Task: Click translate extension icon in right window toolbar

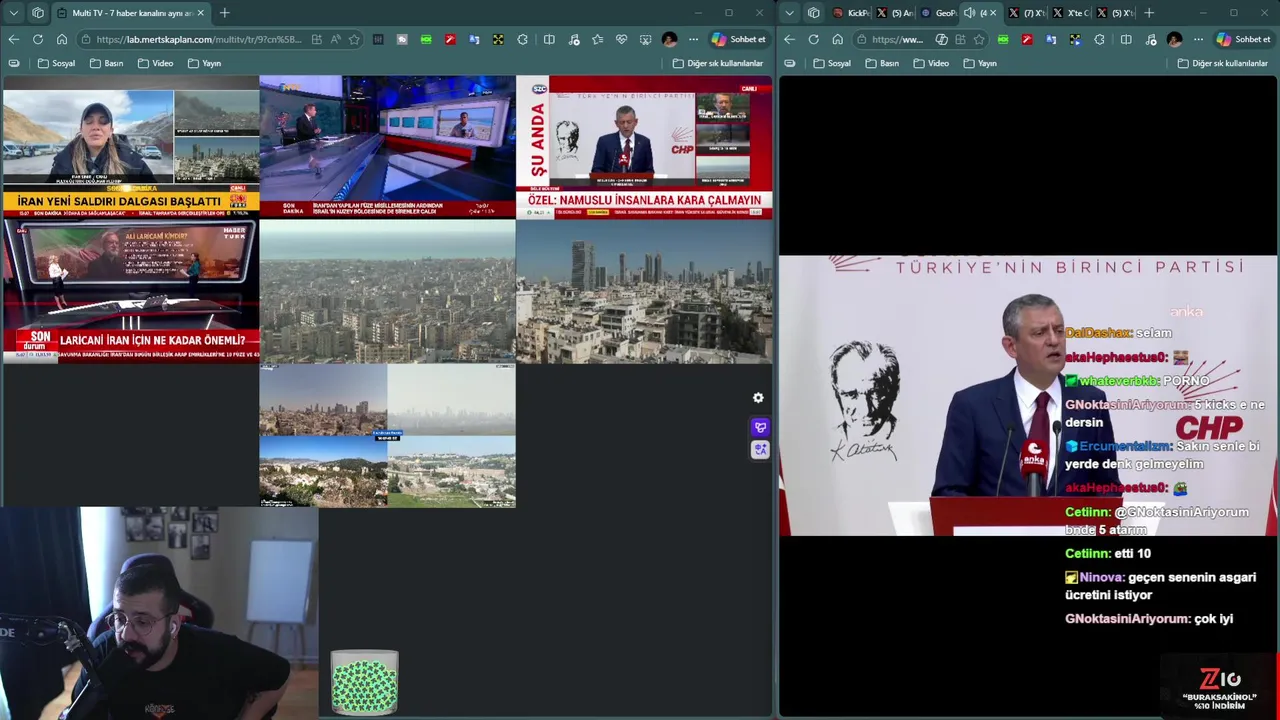Action: click(x=1051, y=39)
